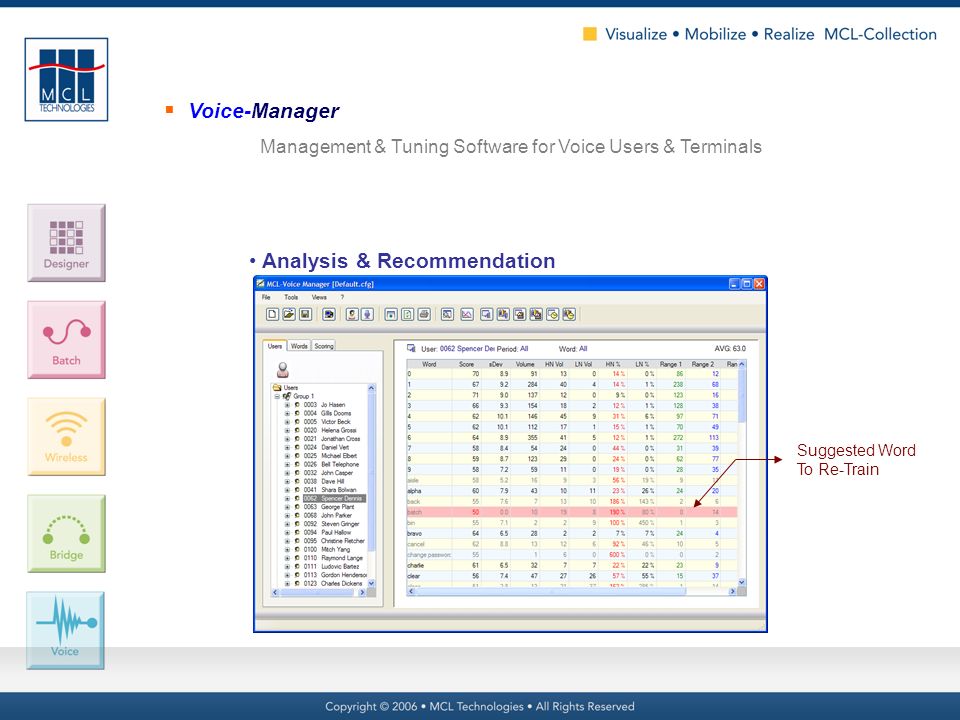Click the user portrait toolbar icon
This screenshot has height=720, width=960.
(351, 315)
